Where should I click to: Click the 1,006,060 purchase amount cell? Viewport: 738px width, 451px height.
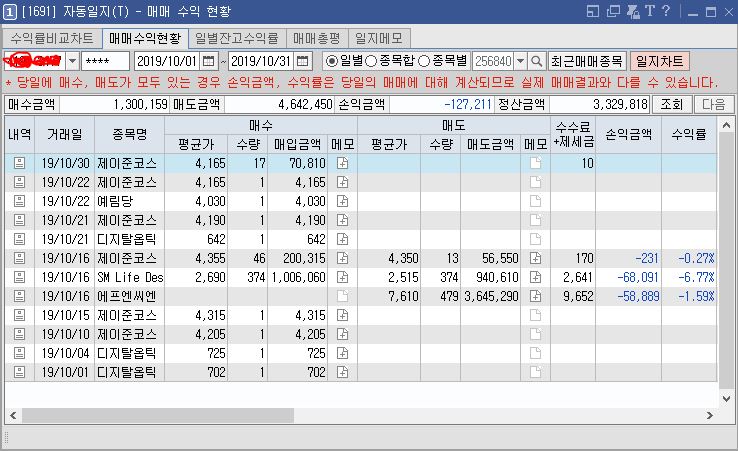pos(298,277)
